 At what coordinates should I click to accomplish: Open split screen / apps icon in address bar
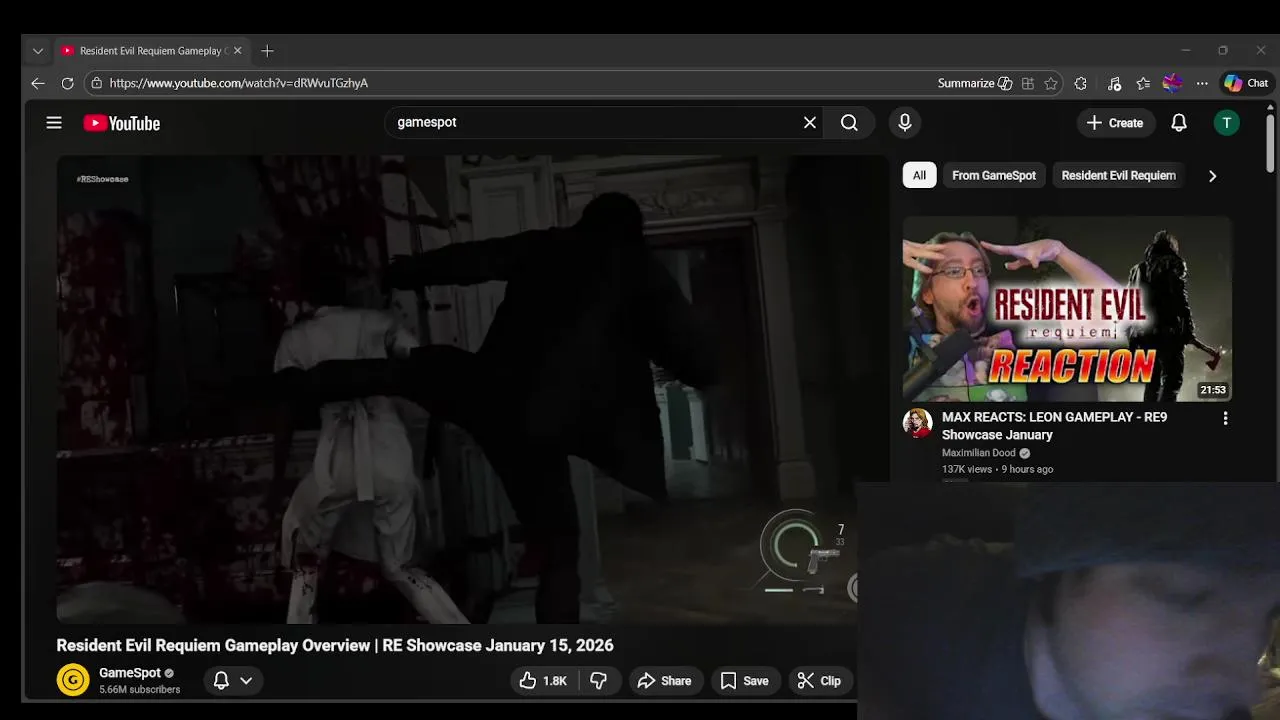[x=1028, y=83]
